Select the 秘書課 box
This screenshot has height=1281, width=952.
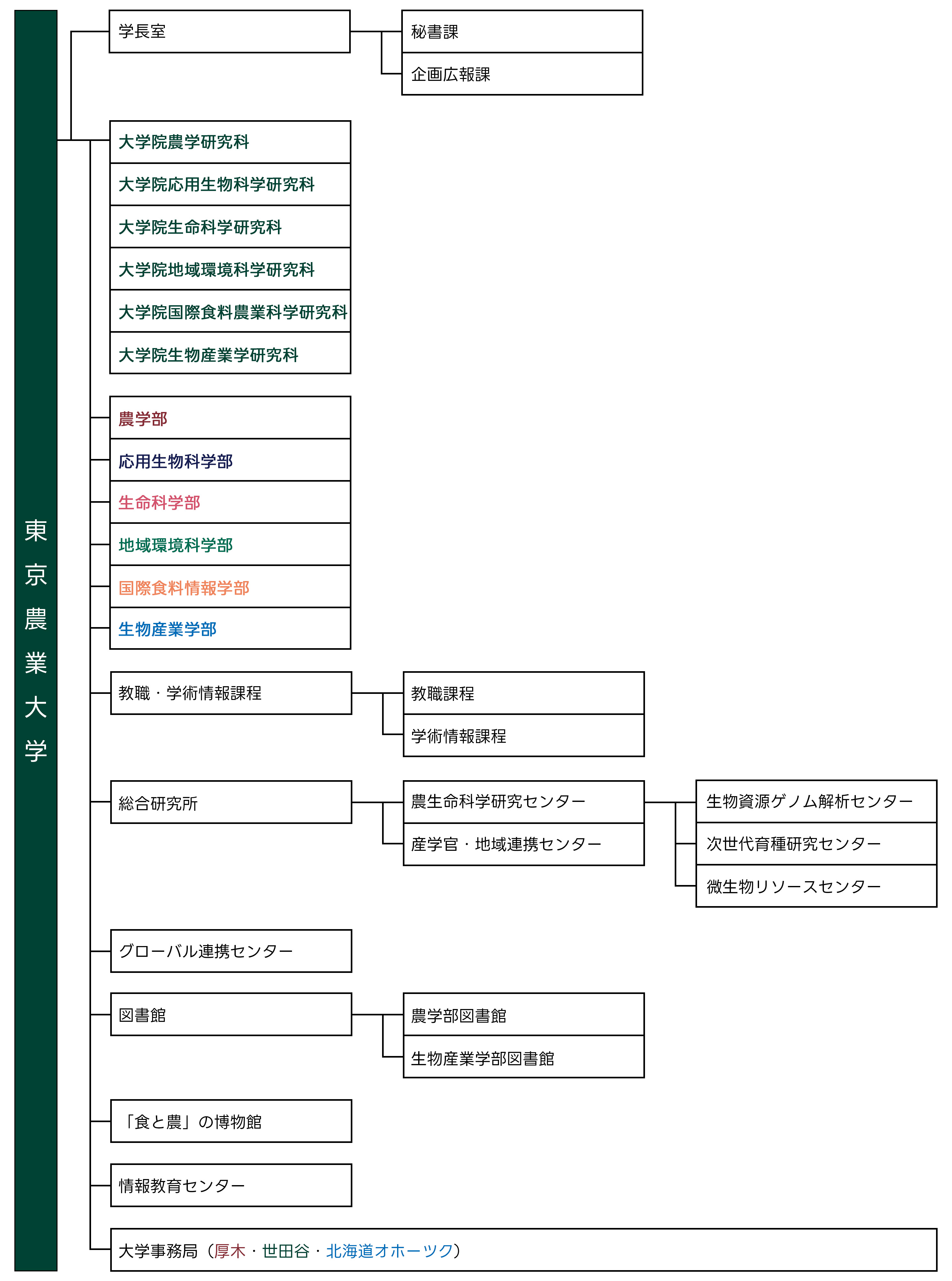[x=522, y=32]
